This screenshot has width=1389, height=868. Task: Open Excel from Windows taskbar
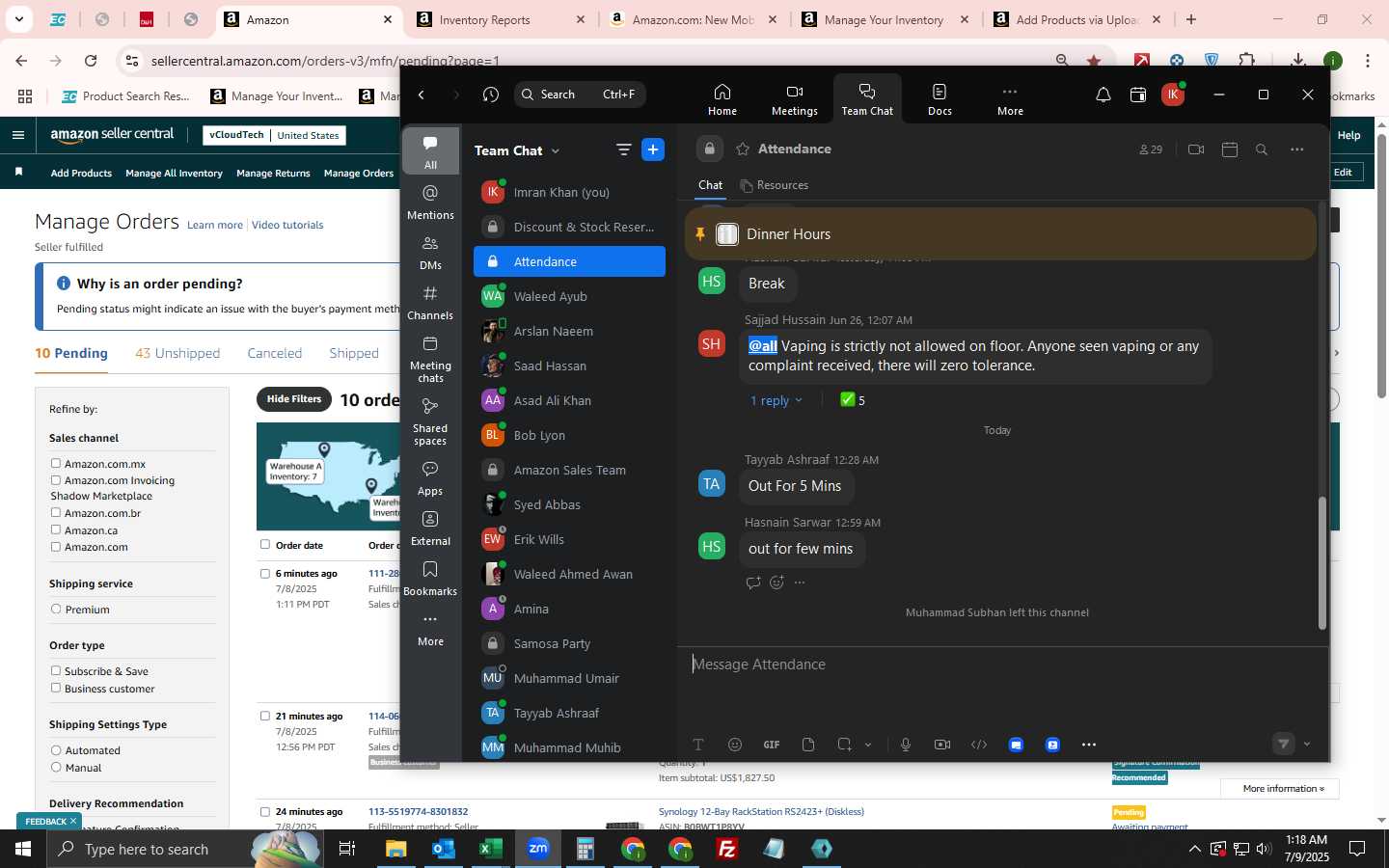point(491,849)
